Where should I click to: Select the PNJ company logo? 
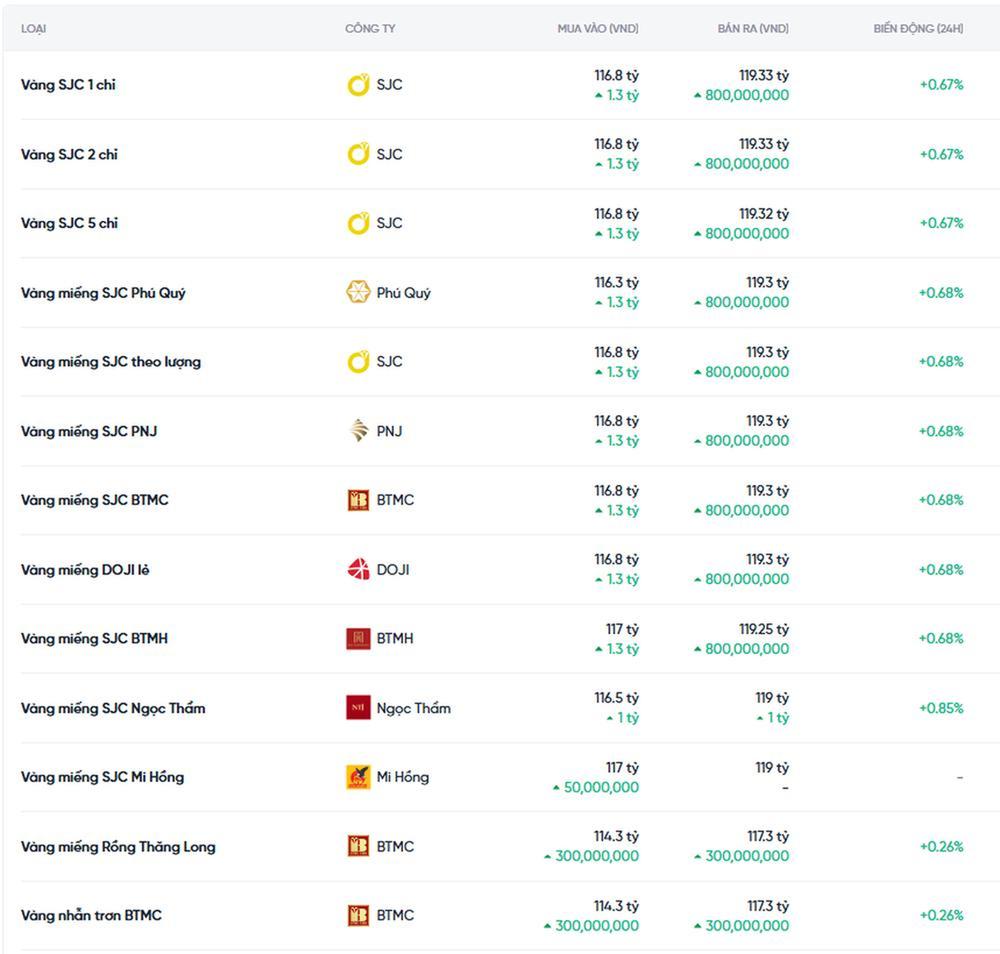click(x=358, y=431)
